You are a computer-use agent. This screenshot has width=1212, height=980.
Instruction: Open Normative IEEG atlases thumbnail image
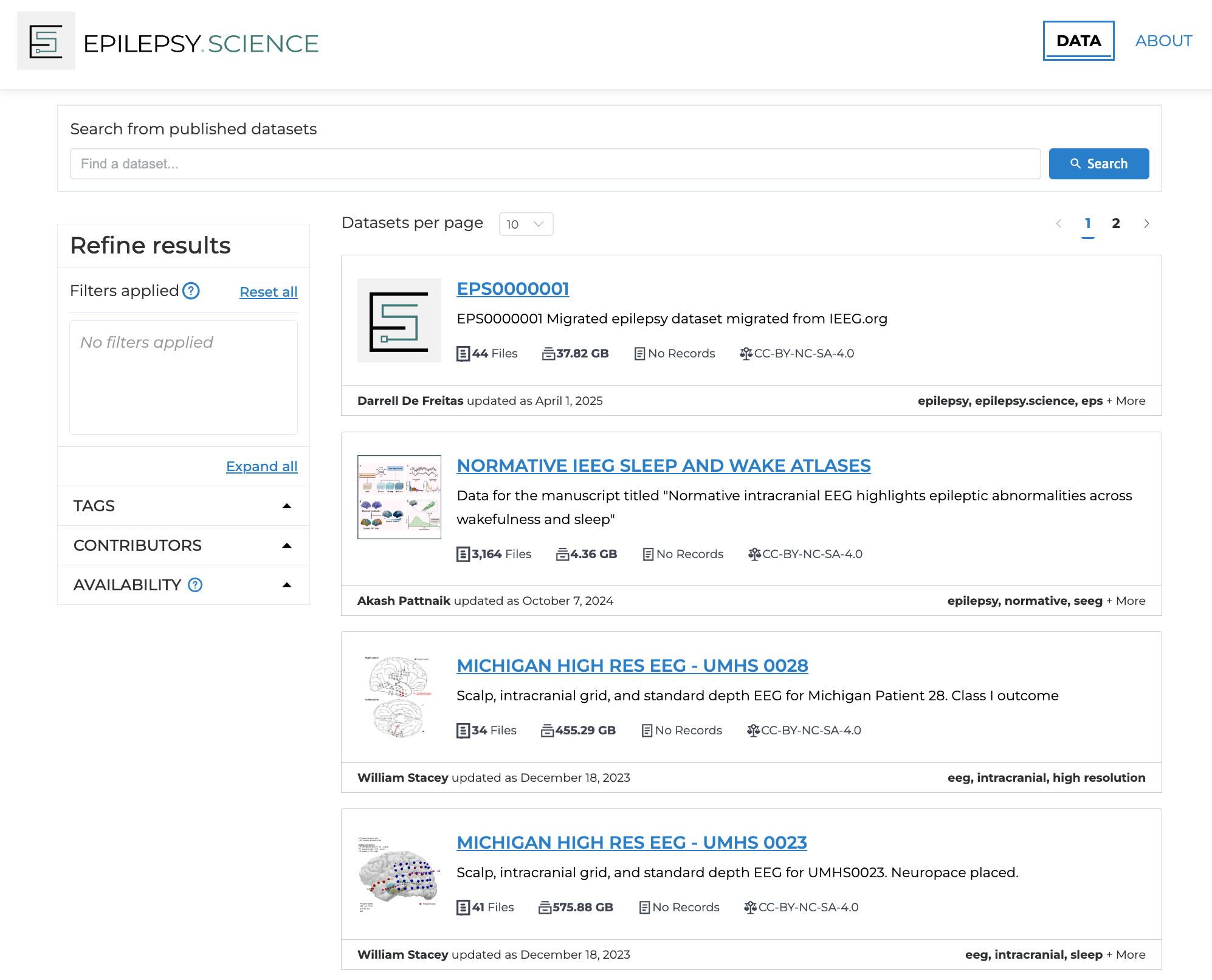click(x=399, y=497)
